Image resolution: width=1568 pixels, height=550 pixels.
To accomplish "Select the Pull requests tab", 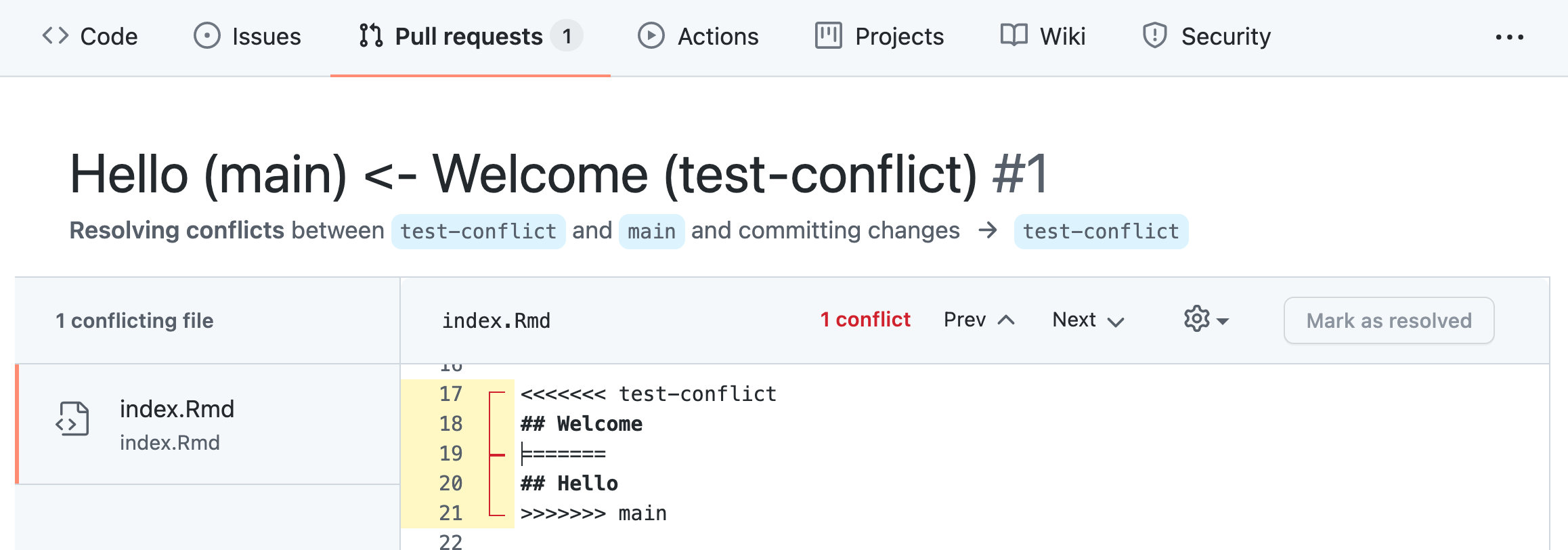I will [x=471, y=37].
